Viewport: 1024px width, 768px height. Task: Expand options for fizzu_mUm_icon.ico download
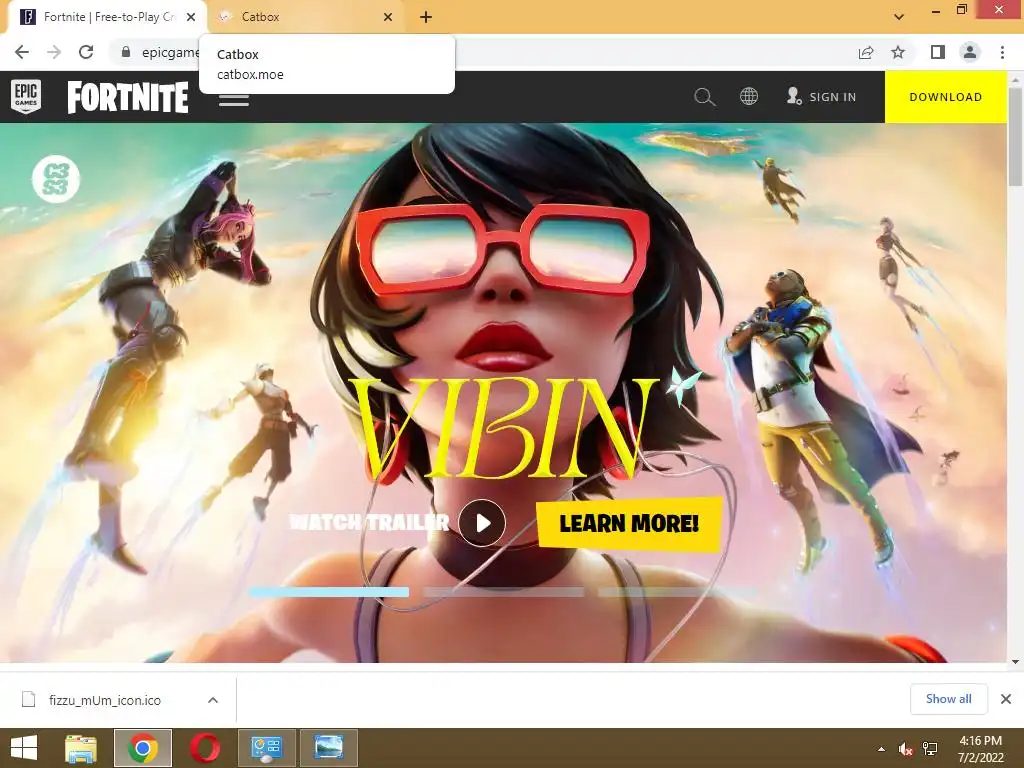point(213,700)
